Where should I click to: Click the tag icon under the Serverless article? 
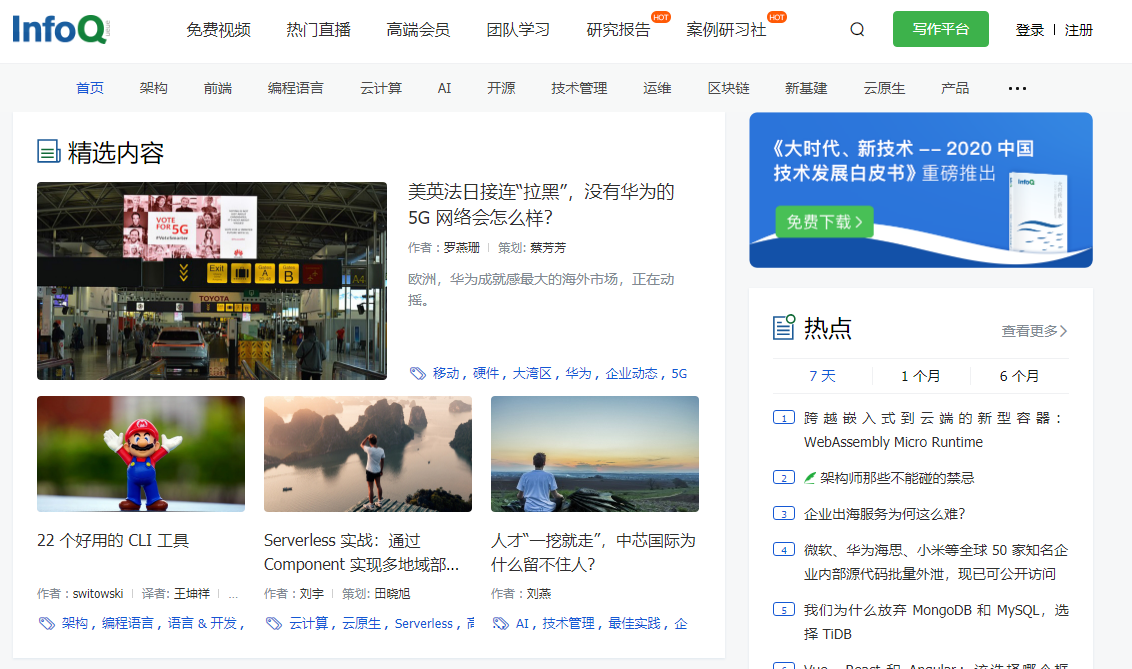[x=273, y=623]
